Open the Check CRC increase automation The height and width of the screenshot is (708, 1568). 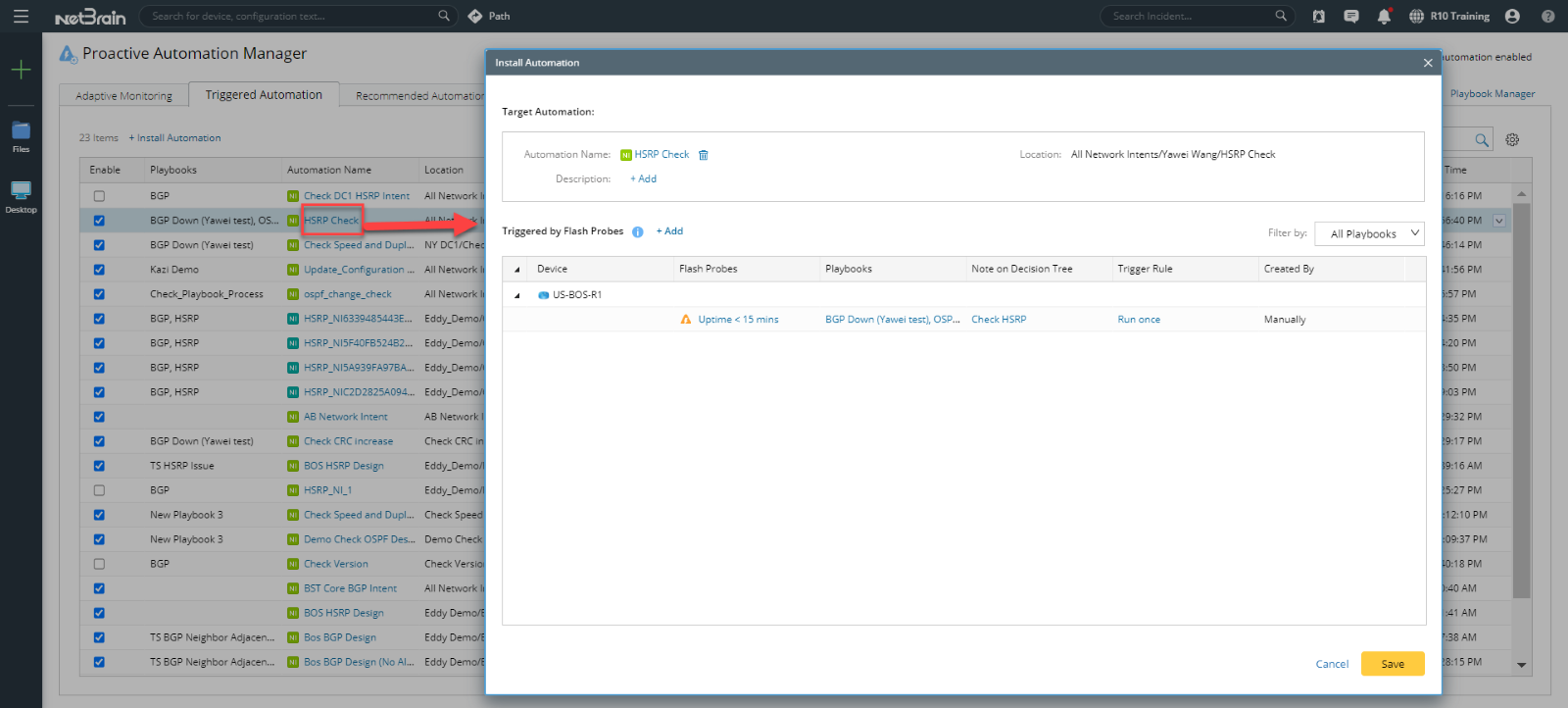click(348, 441)
